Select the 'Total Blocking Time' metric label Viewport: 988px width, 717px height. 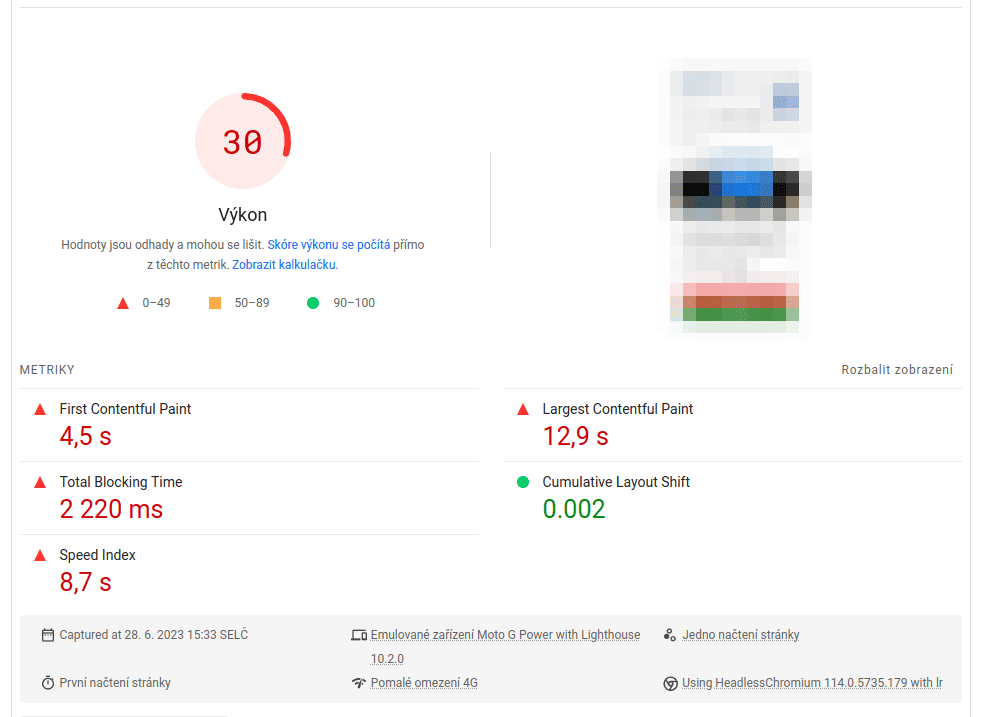click(x=121, y=482)
